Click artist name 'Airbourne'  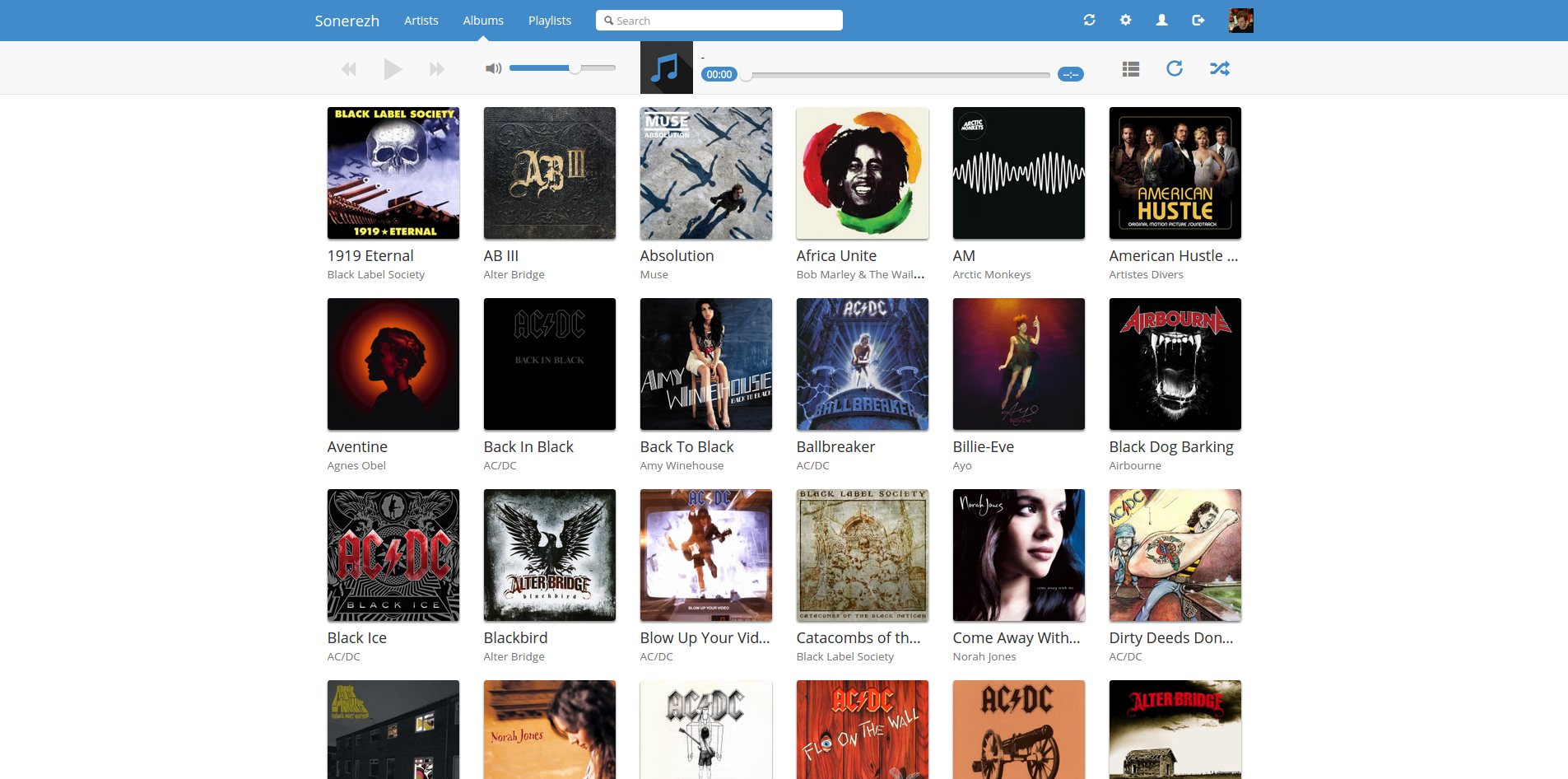click(x=1135, y=466)
